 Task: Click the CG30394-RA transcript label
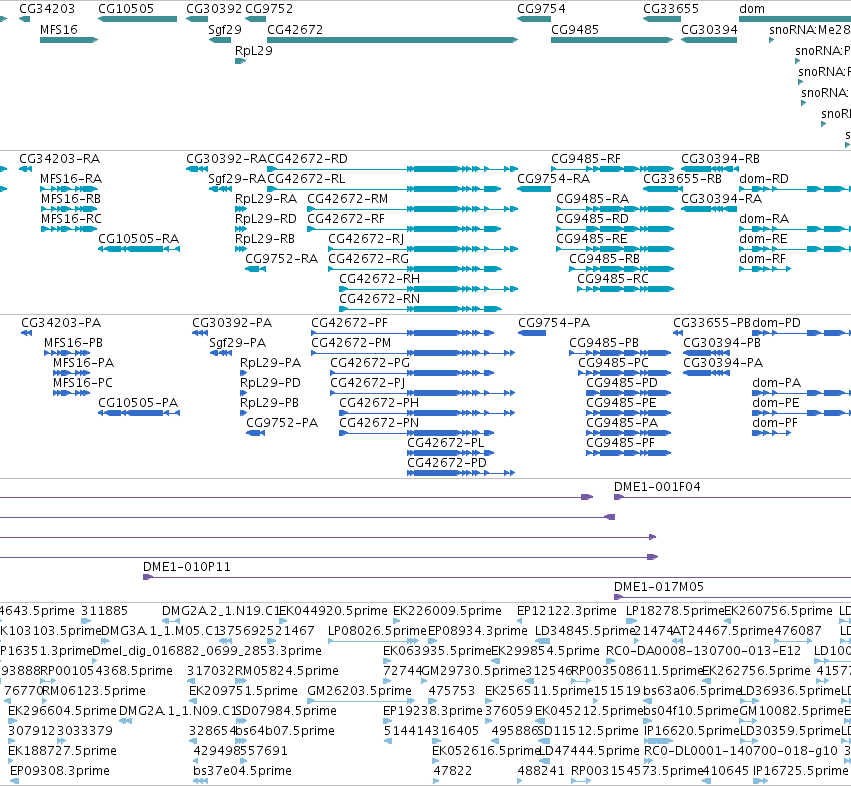(x=722, y=199)
